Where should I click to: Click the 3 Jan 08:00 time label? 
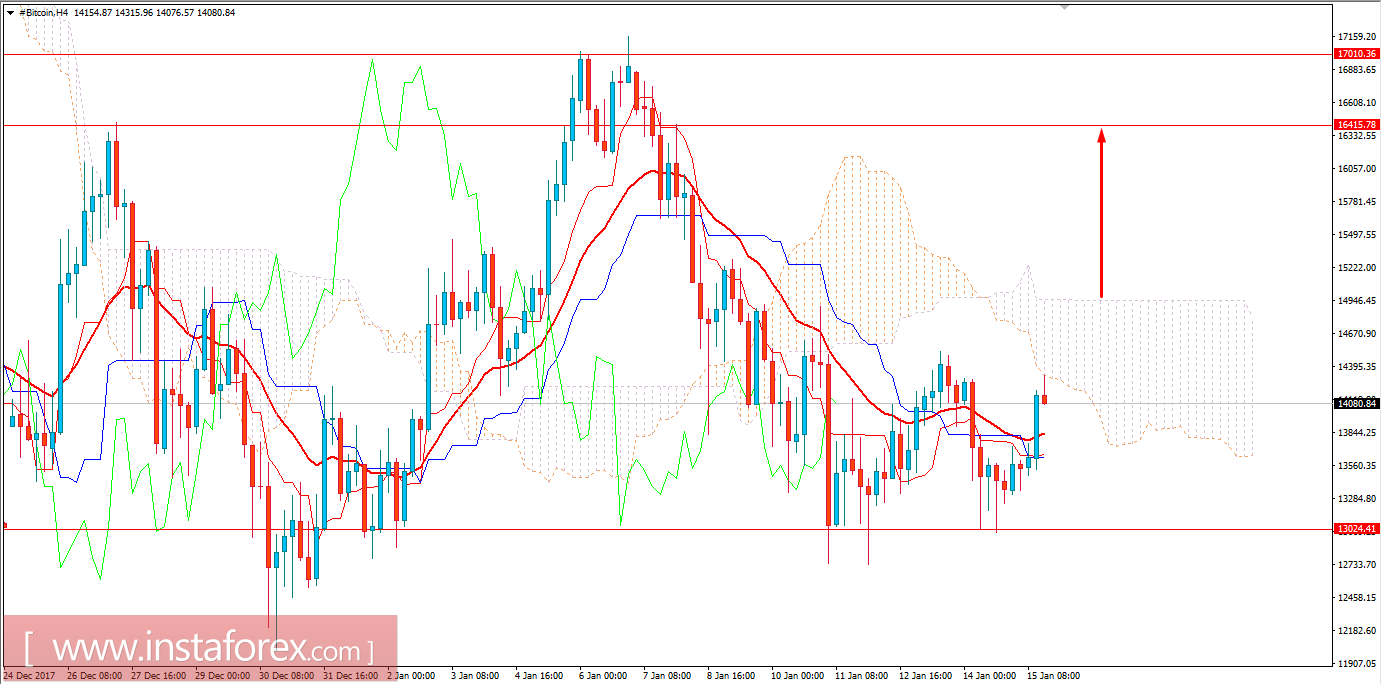click(474, 676)
